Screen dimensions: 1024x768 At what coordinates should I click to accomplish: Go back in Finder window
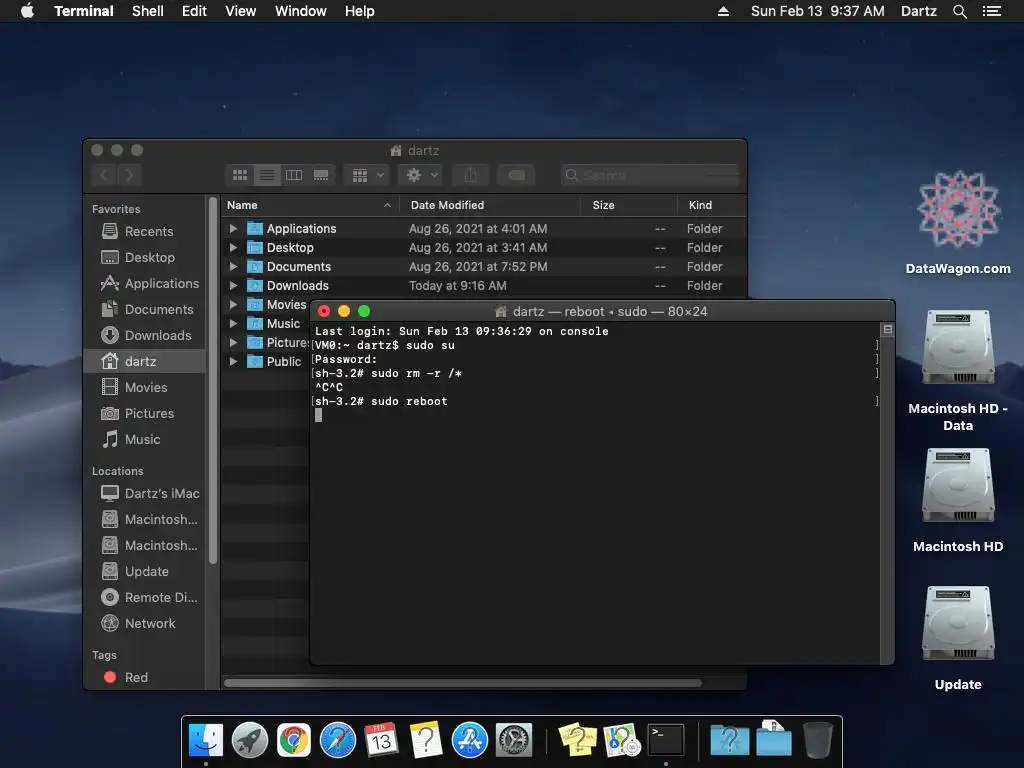tap(104, 175)
